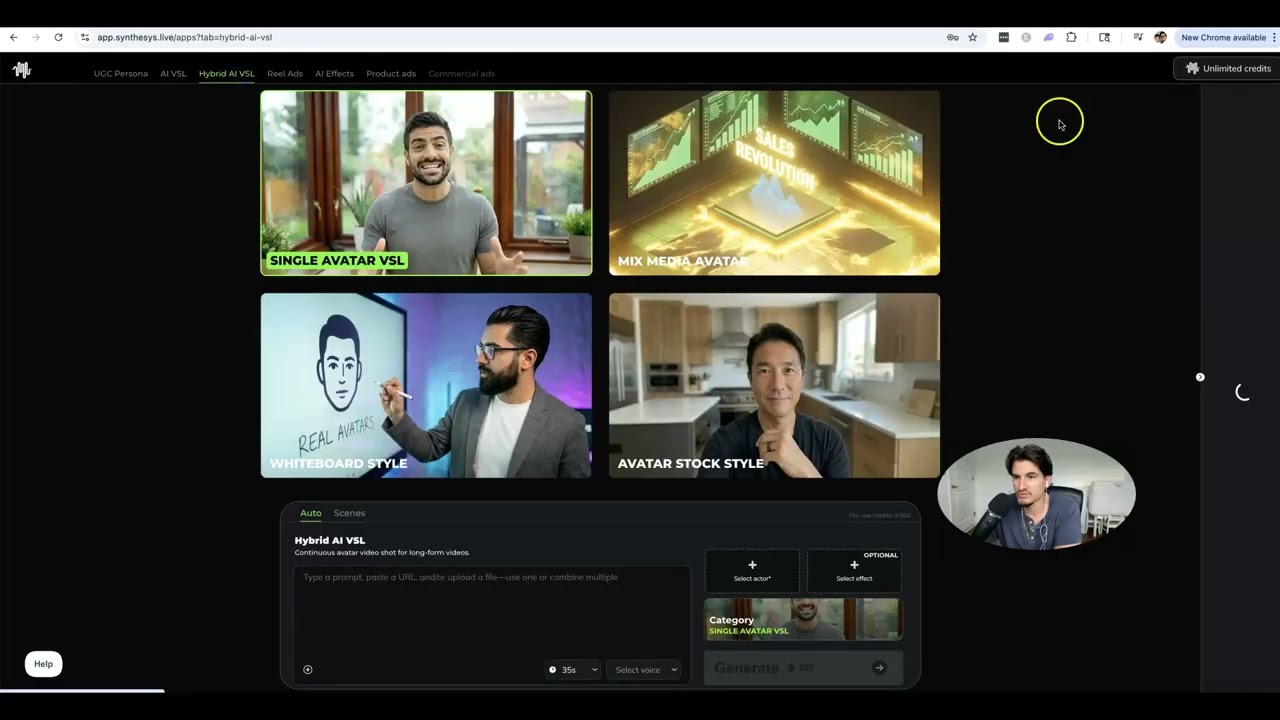
Task: Open the Chrome profile avatar
Action: click(x=1160, y=37)
